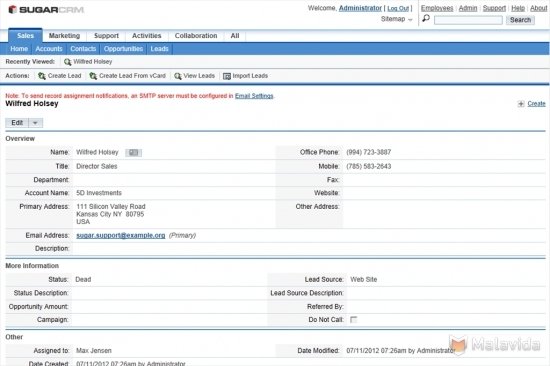Click the Web Site lead source value
Image resolution: width=550 pixels, height=366 pixels.
363,280
